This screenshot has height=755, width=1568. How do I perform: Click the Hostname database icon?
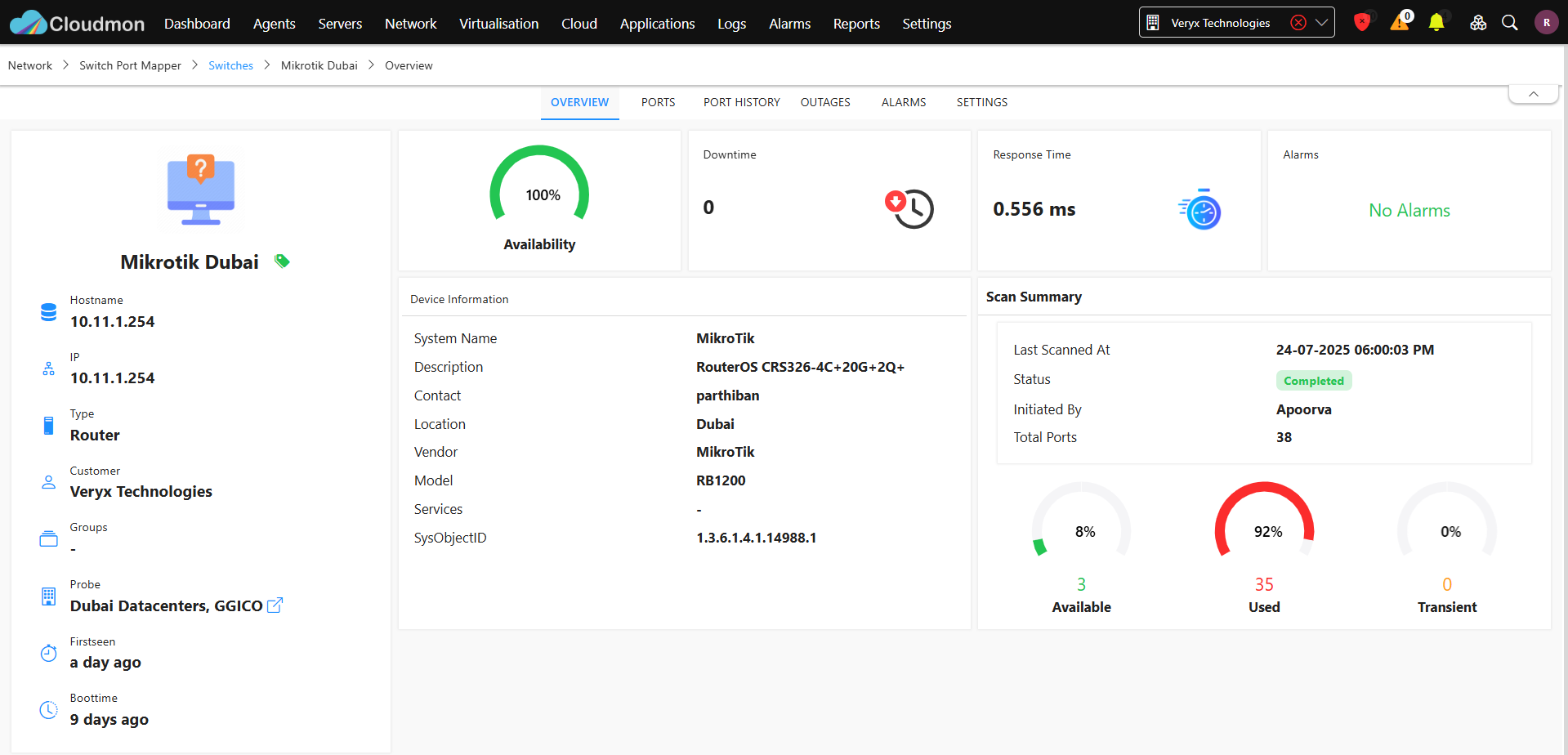pyautogui.click(x=49, y=312)
